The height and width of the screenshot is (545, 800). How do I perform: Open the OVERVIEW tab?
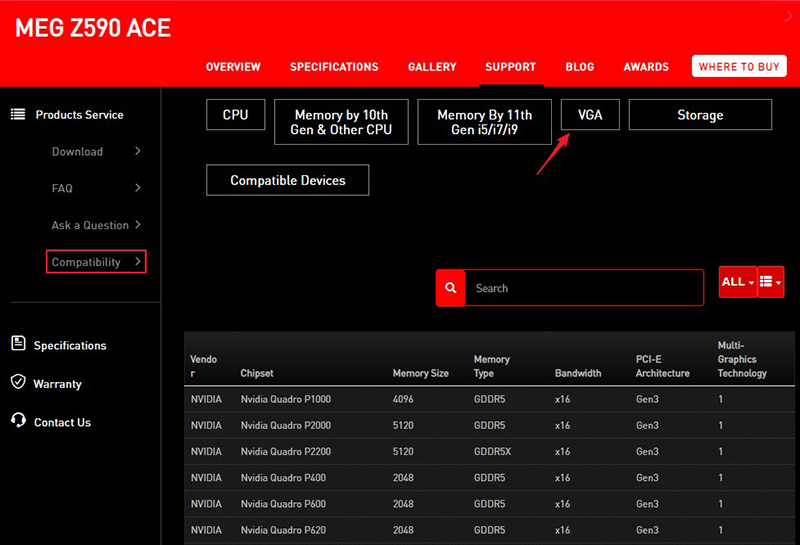click(x=233, y=67)
